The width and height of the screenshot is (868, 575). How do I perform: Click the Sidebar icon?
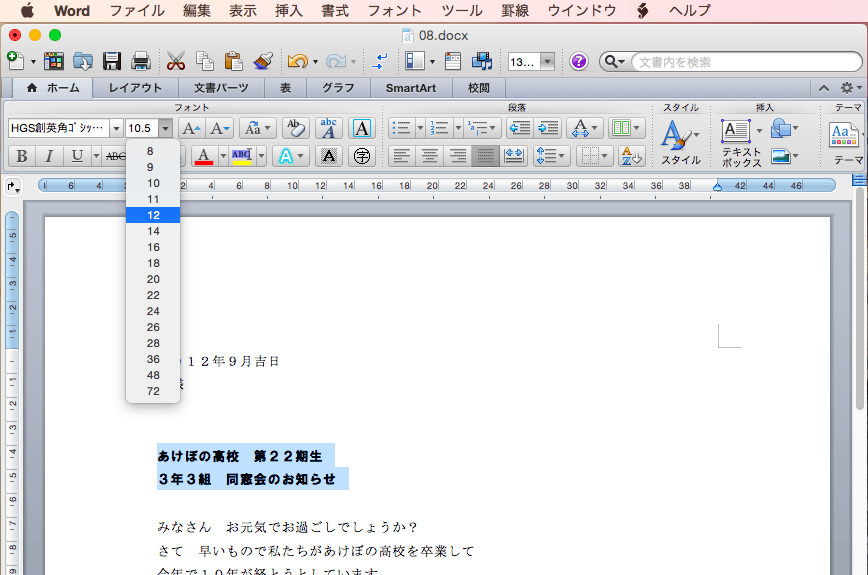point(415,61)
